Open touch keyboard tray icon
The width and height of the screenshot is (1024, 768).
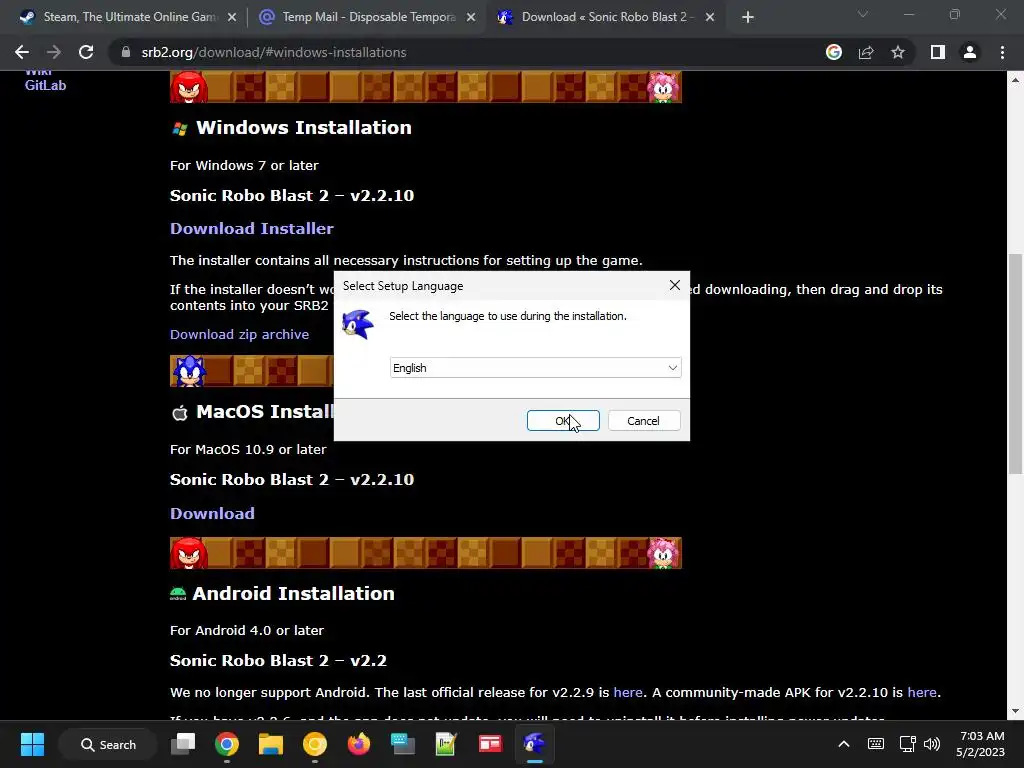point(876,744)
